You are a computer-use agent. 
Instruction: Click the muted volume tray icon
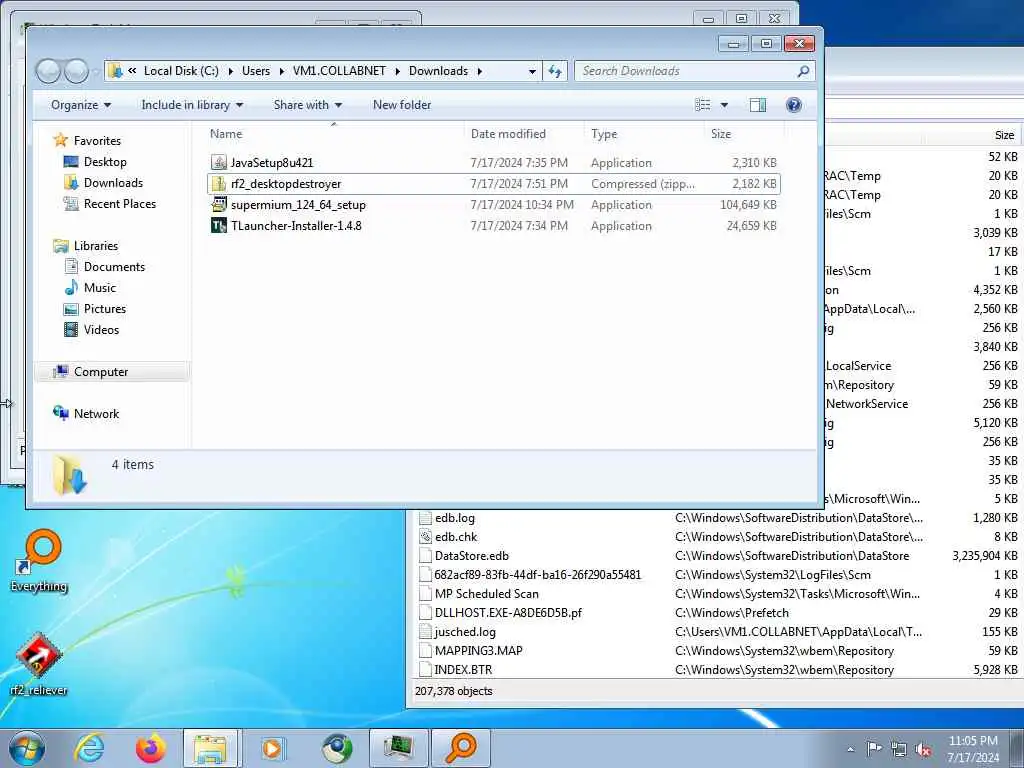click(x=923, y=749)
